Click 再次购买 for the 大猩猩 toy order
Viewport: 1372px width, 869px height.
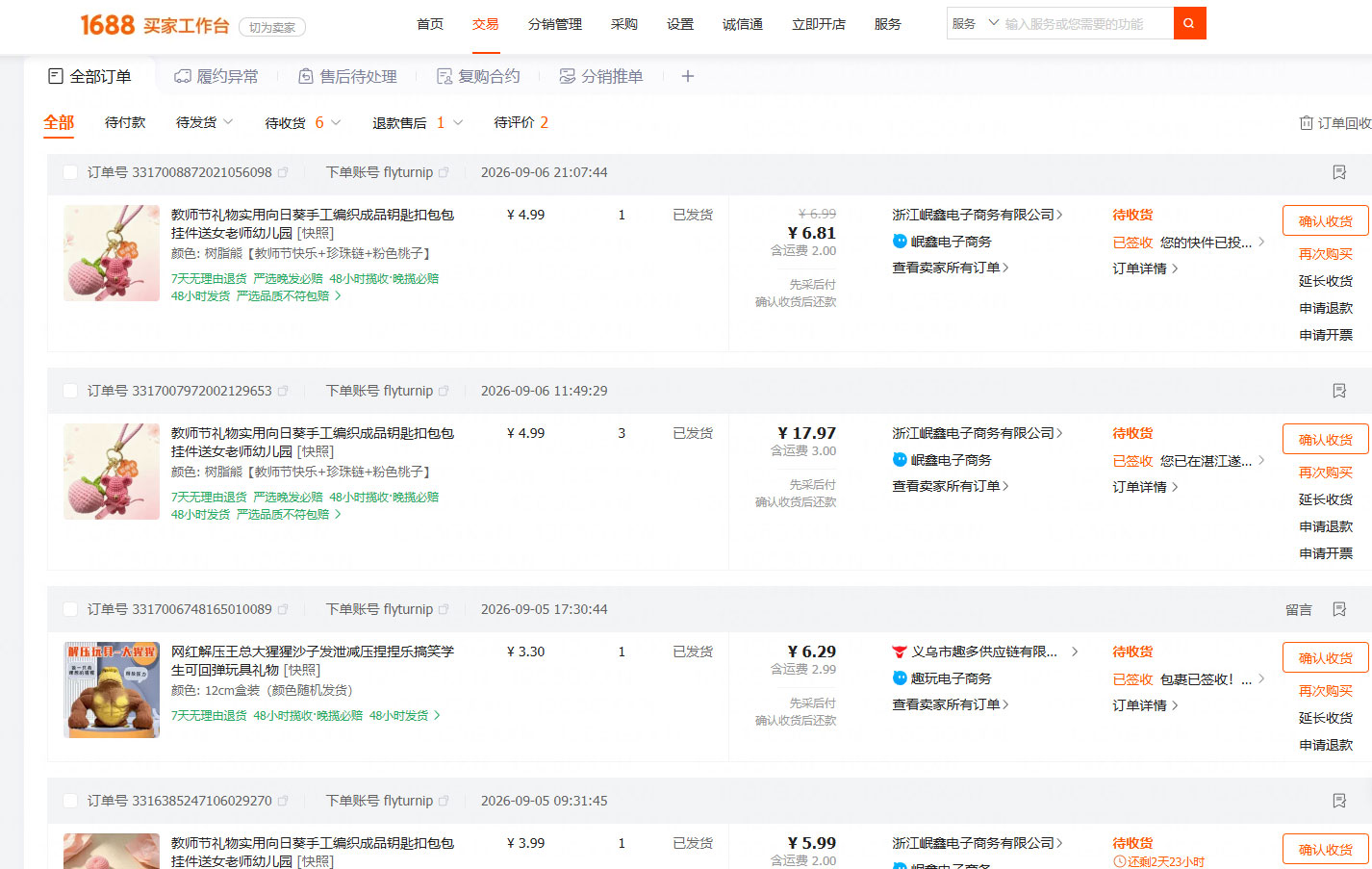point(1326,691)
